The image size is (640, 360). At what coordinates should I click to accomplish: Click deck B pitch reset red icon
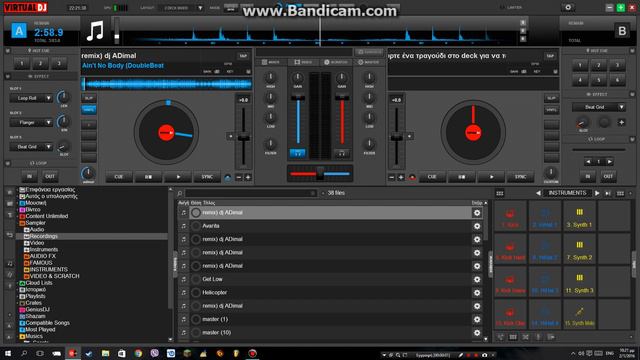pyautogui.click(x=412, y=177)
